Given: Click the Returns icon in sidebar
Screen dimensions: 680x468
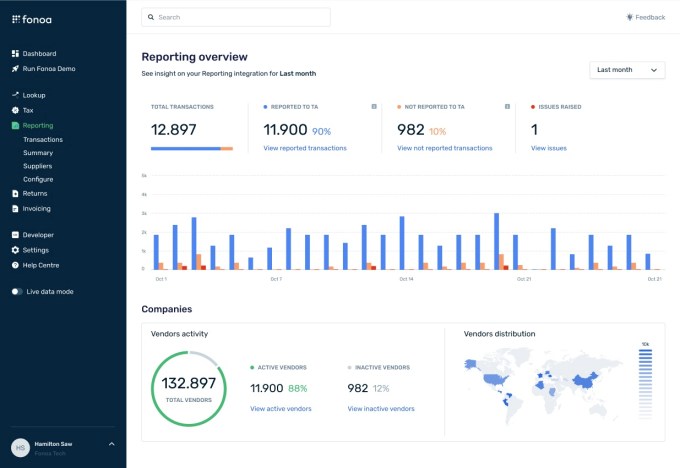Looking at the screenshot, I should [x=15, y=194].
